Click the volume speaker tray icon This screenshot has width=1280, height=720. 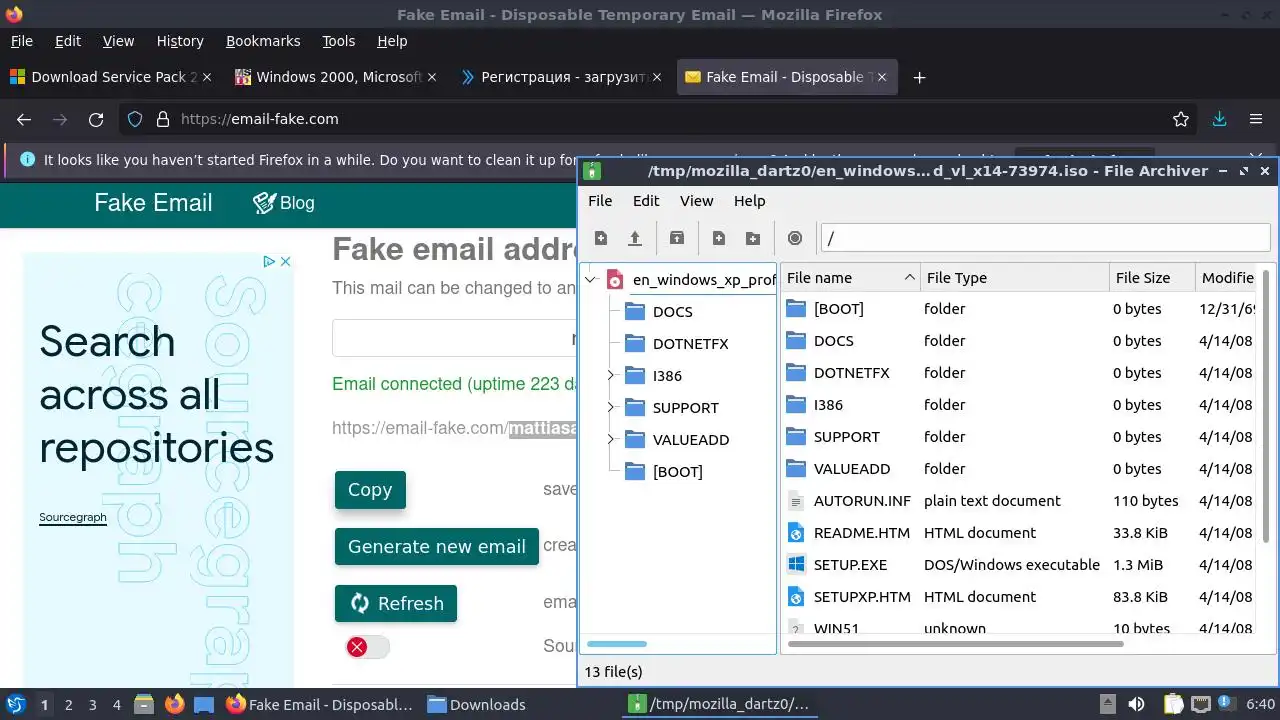tap(1136, 704)
